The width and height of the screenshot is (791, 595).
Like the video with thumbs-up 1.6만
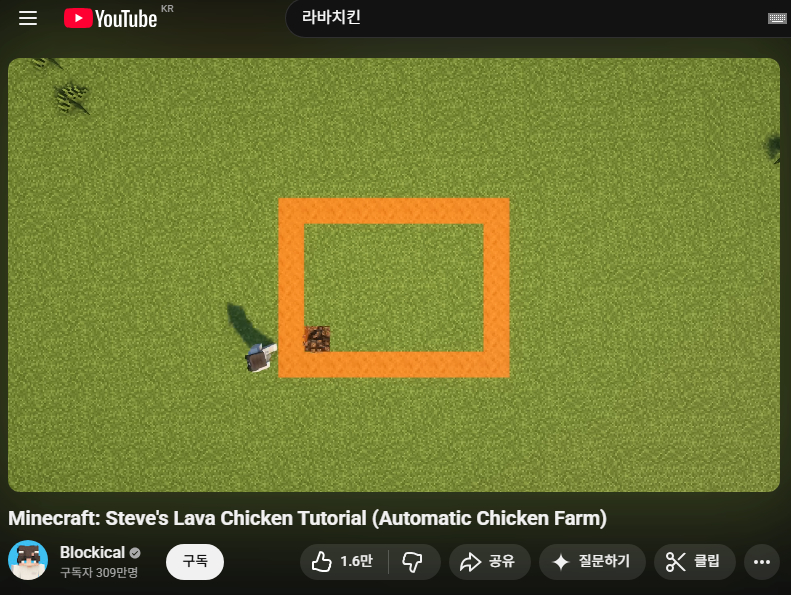344,562
